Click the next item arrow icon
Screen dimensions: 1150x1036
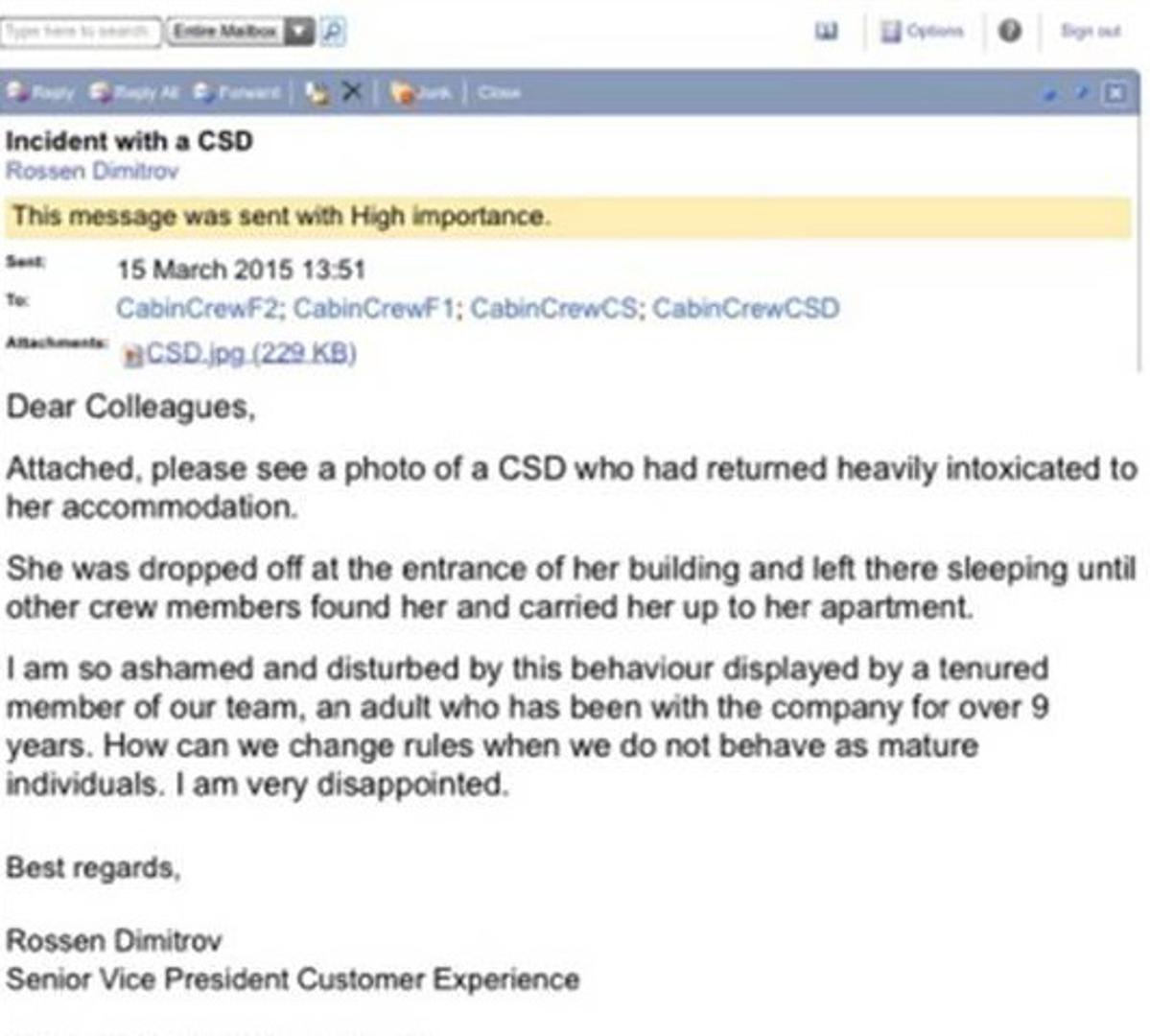[x=1082, y=93]
